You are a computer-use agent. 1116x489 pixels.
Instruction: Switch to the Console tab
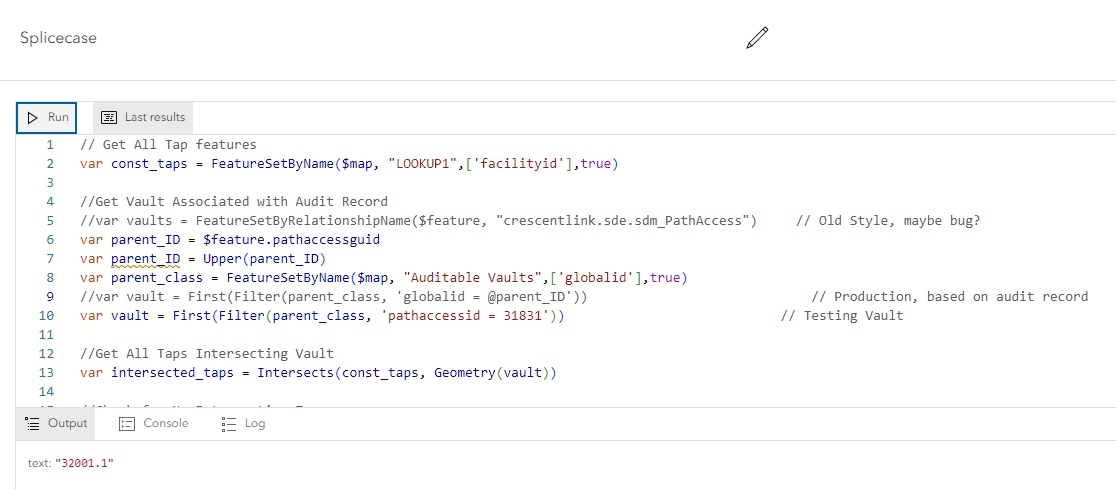pyautogui.click(x=154, y=424)
